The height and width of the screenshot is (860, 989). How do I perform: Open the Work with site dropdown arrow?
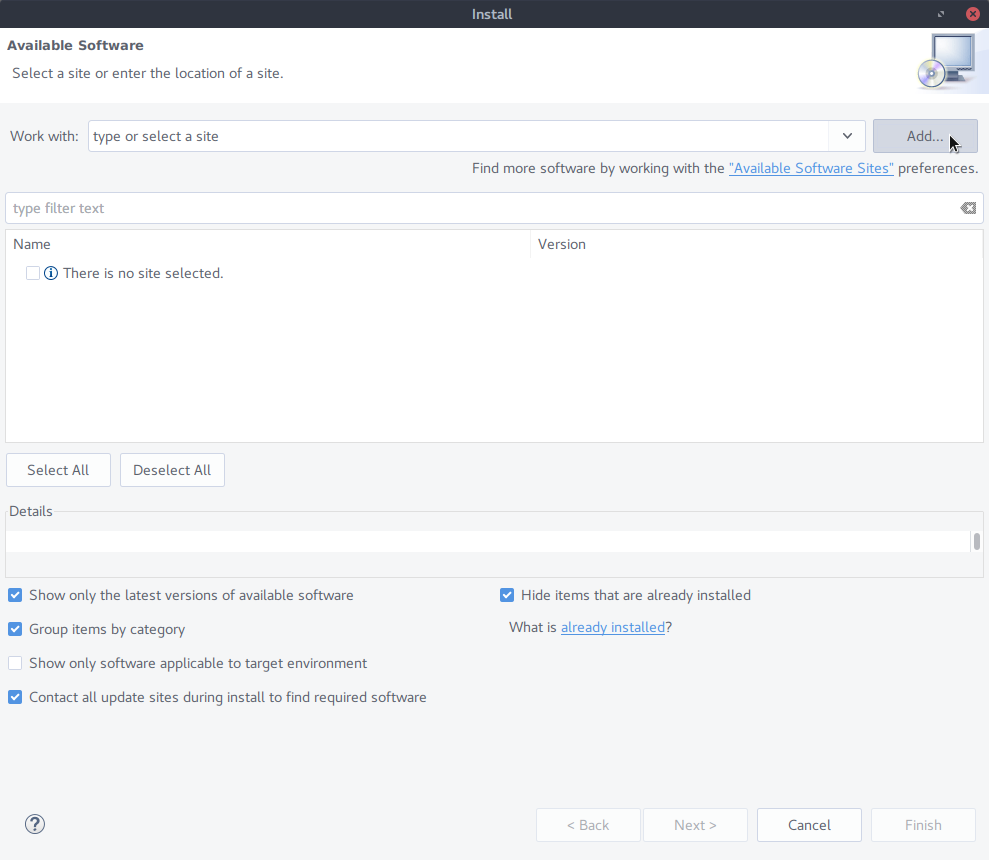click(x=847, y=136)
